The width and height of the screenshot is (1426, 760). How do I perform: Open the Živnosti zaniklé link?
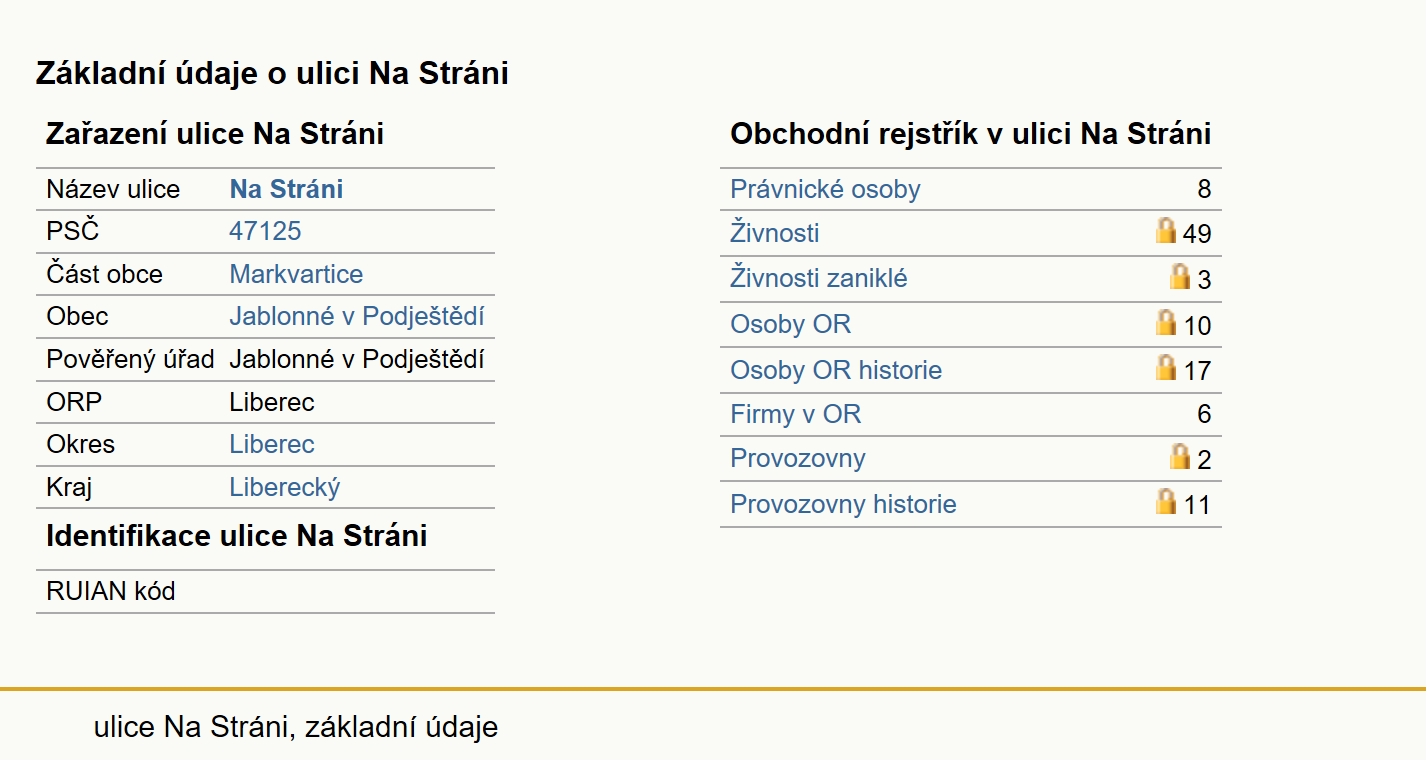click(x=819, y=278)
